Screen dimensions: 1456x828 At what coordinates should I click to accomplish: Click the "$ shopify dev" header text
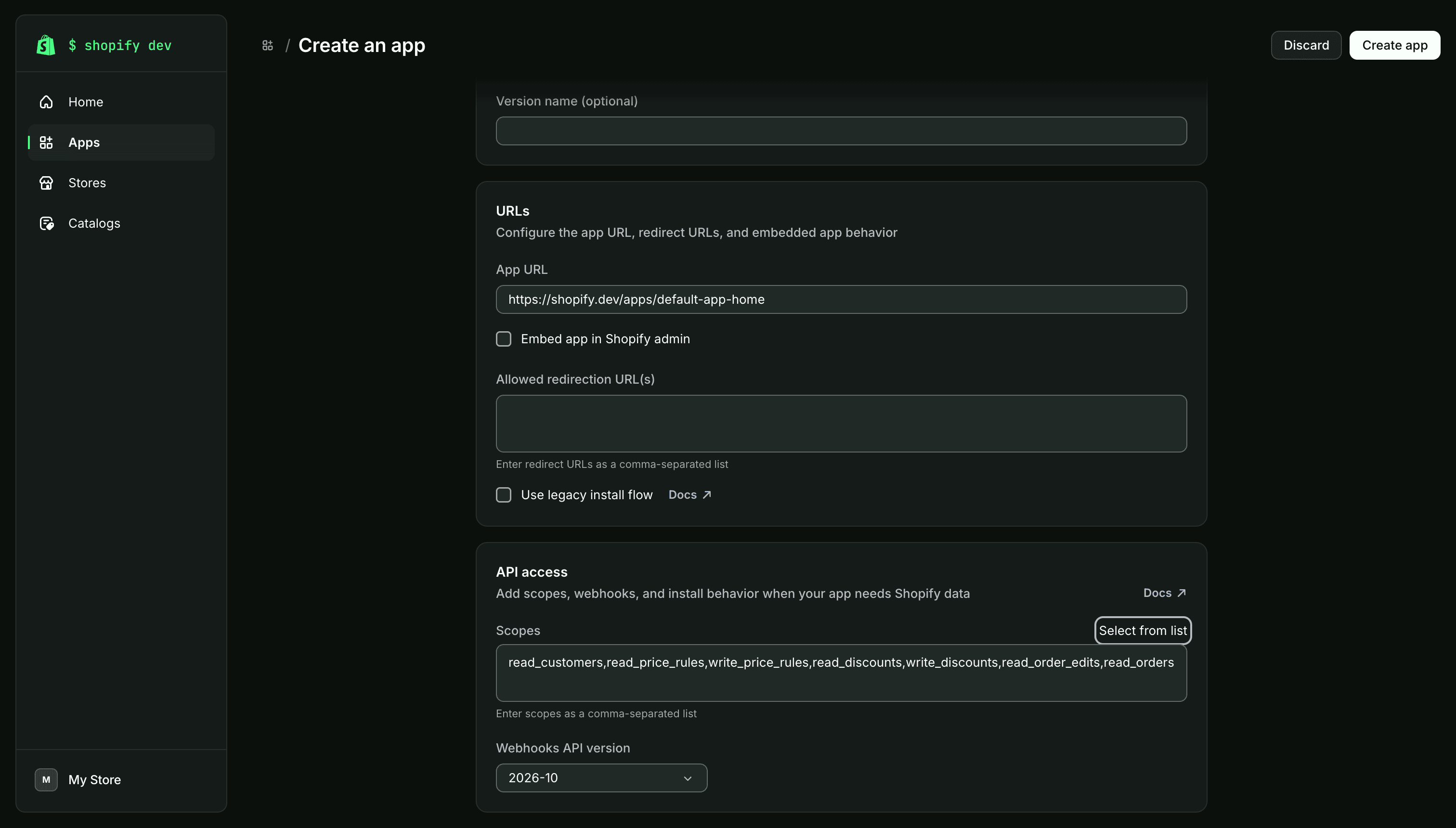[119, 46]
